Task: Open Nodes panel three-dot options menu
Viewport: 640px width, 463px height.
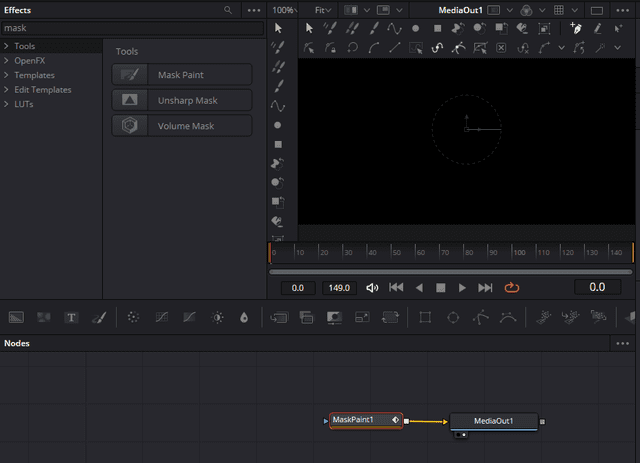Action: [622, 343]
